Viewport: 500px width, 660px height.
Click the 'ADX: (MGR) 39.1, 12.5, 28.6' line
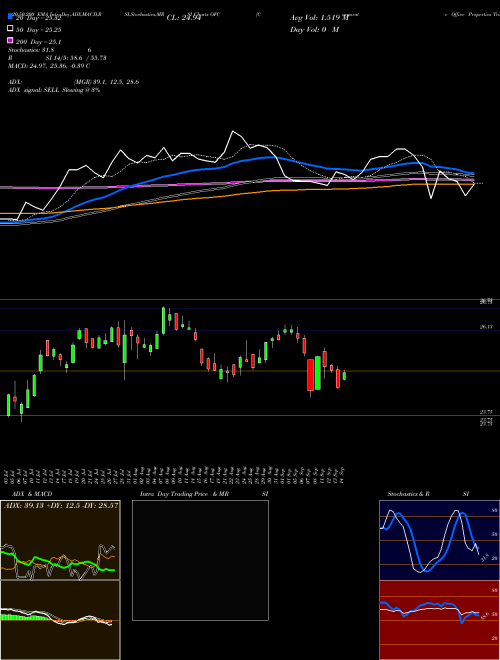(x=73, y=82)
